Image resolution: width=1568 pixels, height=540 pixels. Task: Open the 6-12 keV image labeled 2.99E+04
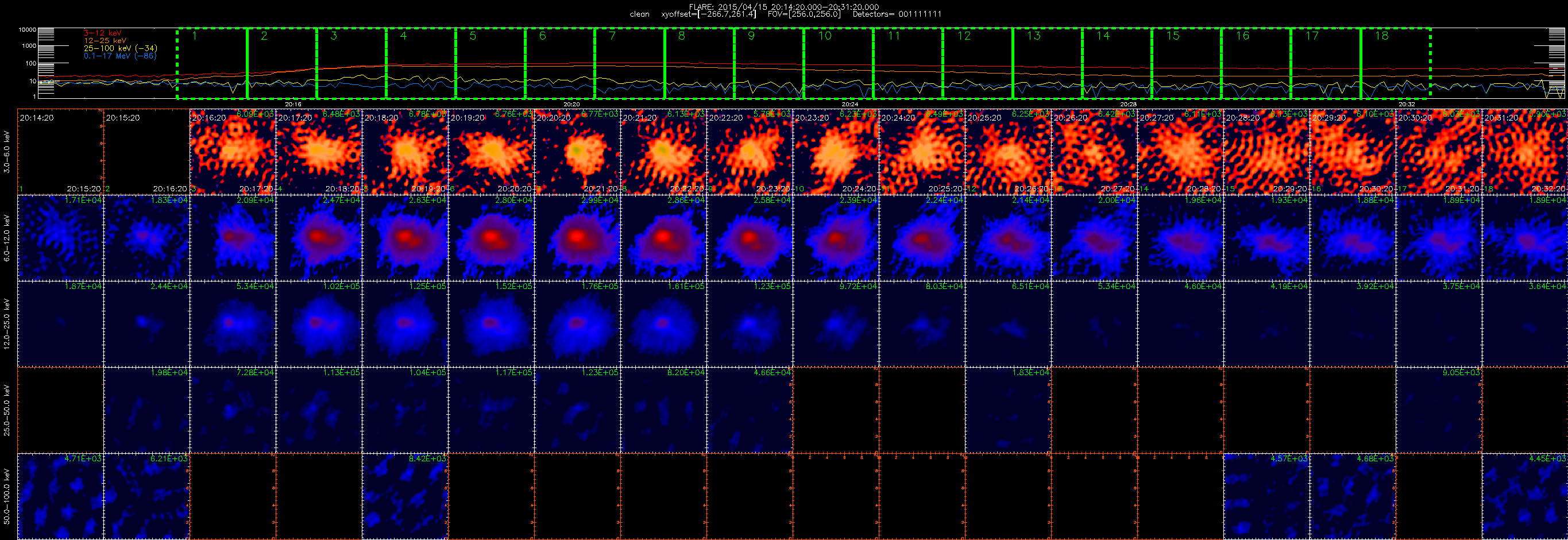point(578,238)
